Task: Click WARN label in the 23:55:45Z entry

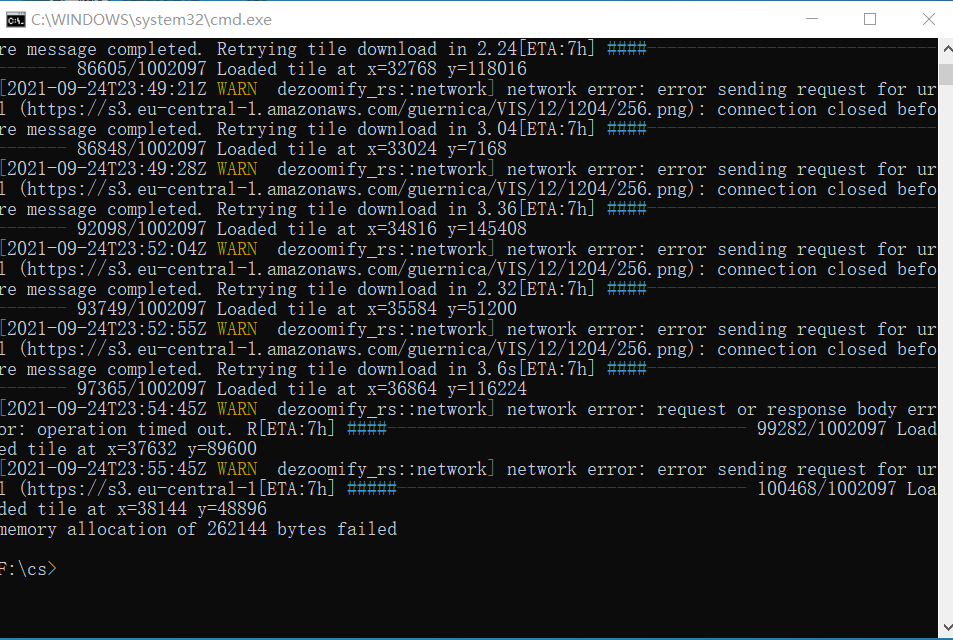Action: (236, 469)
